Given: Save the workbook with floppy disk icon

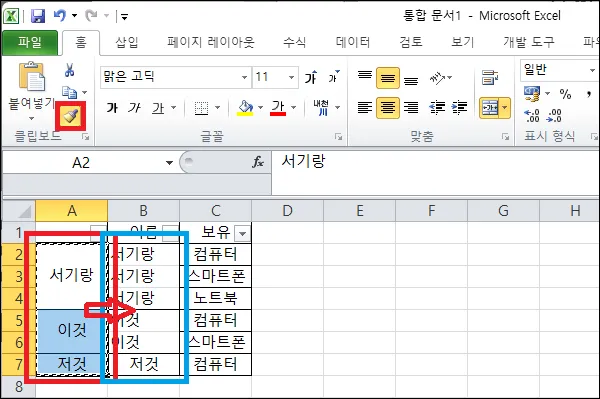Looking at the screenshot, I should (38, 16).
